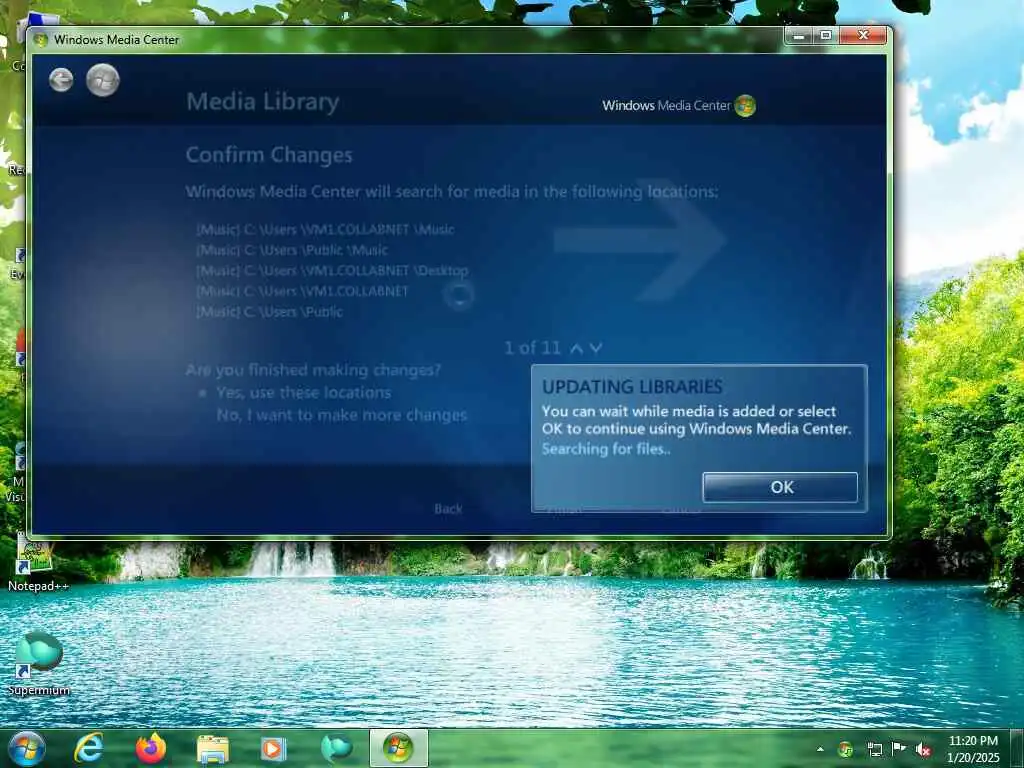Viewport: 1024px width, 768px height.
Task: Click the Media Center tray icon
Action: pyautogui.click(x=846, y=749)
